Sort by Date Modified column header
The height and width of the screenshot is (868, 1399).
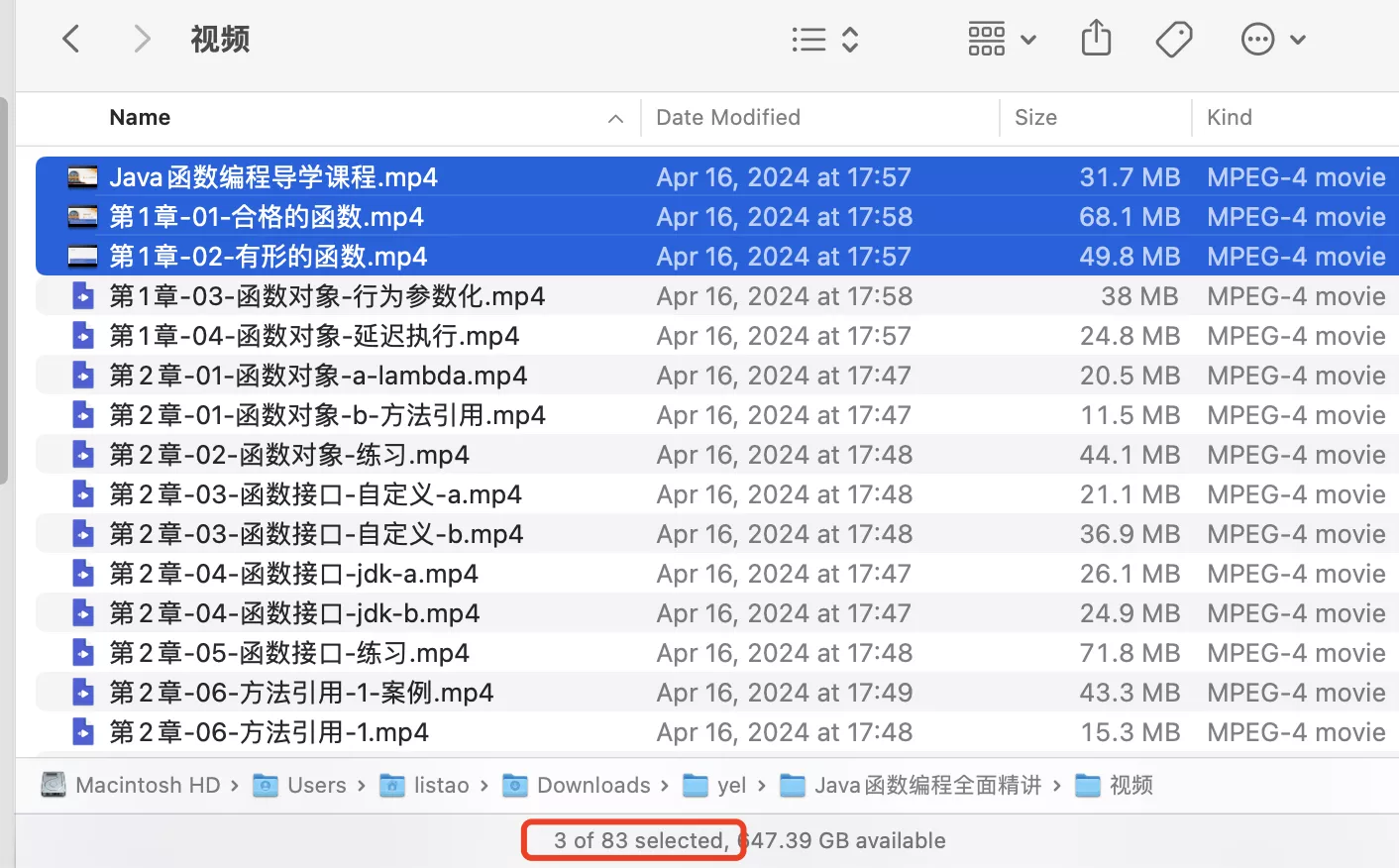tap(728, 118)
